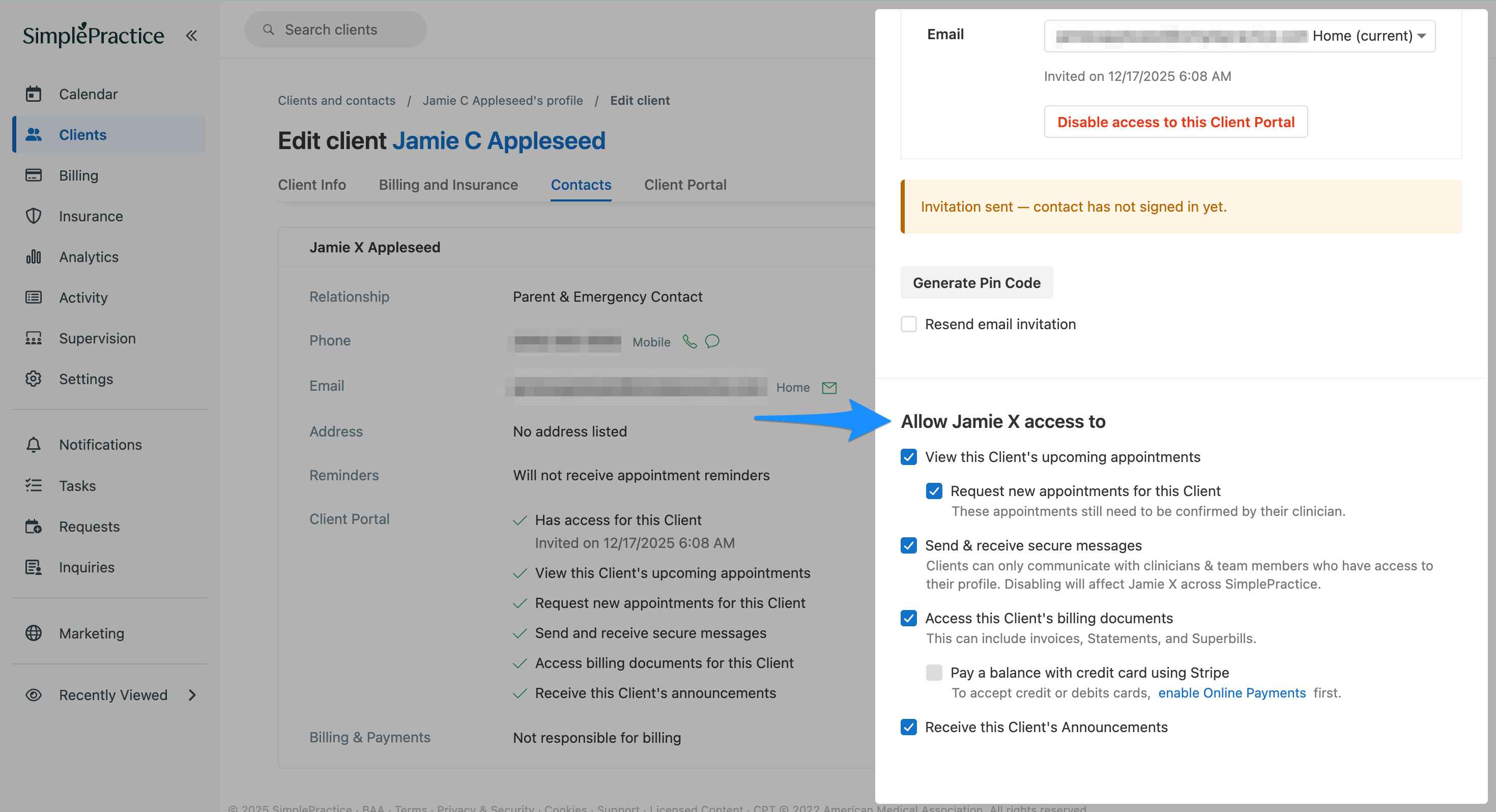The height and width of the screenshot is (812, 1496).
Task: Expand the Recently Viewed chevron
Action: 192,695
